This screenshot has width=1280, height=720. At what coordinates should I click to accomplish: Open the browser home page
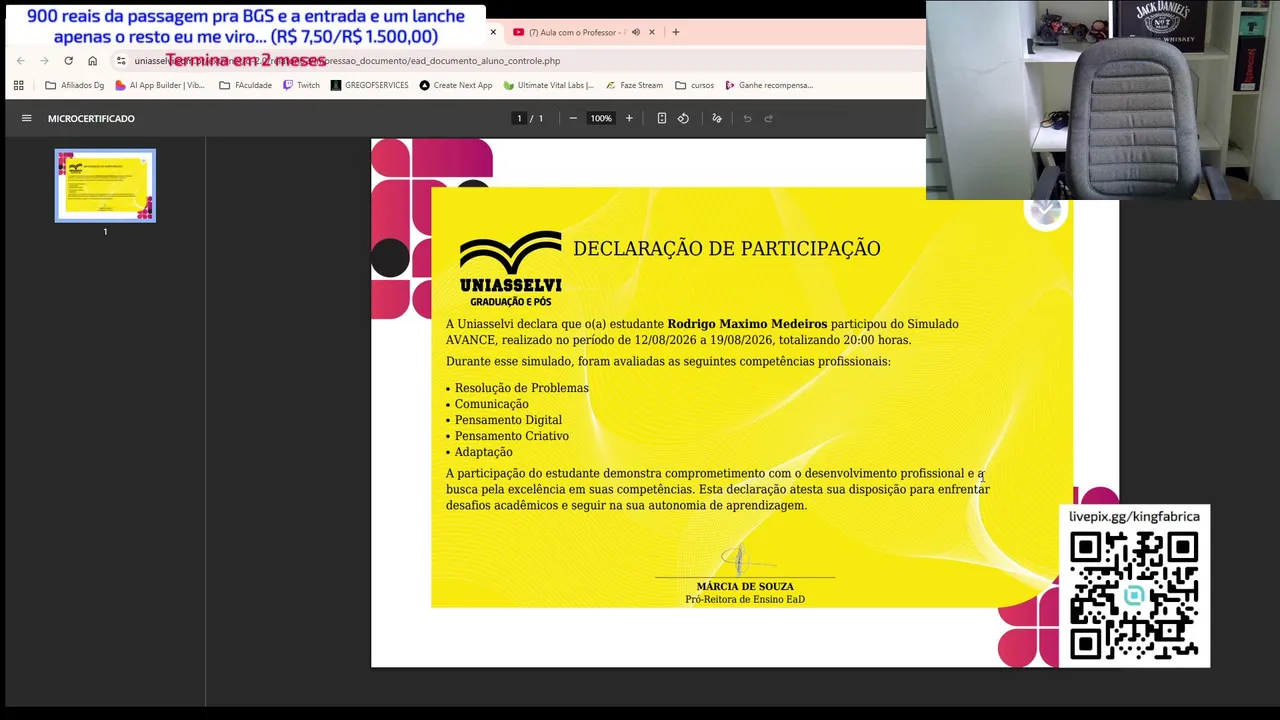(92, 61)
